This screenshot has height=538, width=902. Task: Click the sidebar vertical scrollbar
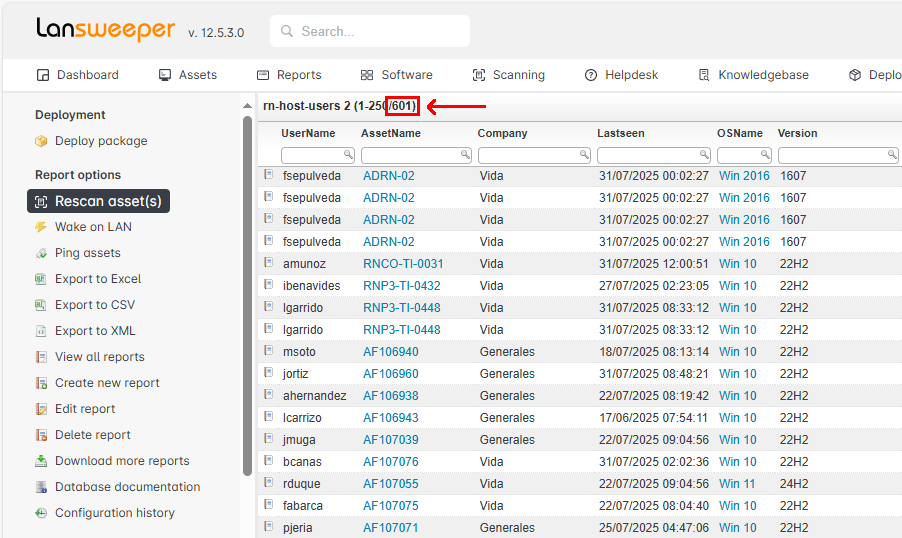point(247,300)
